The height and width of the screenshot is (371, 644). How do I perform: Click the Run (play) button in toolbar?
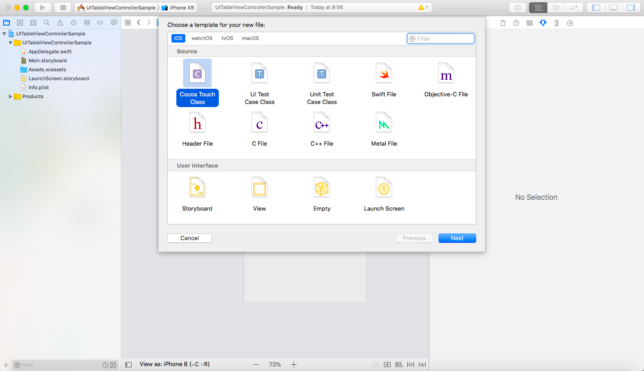click(42, 7)
